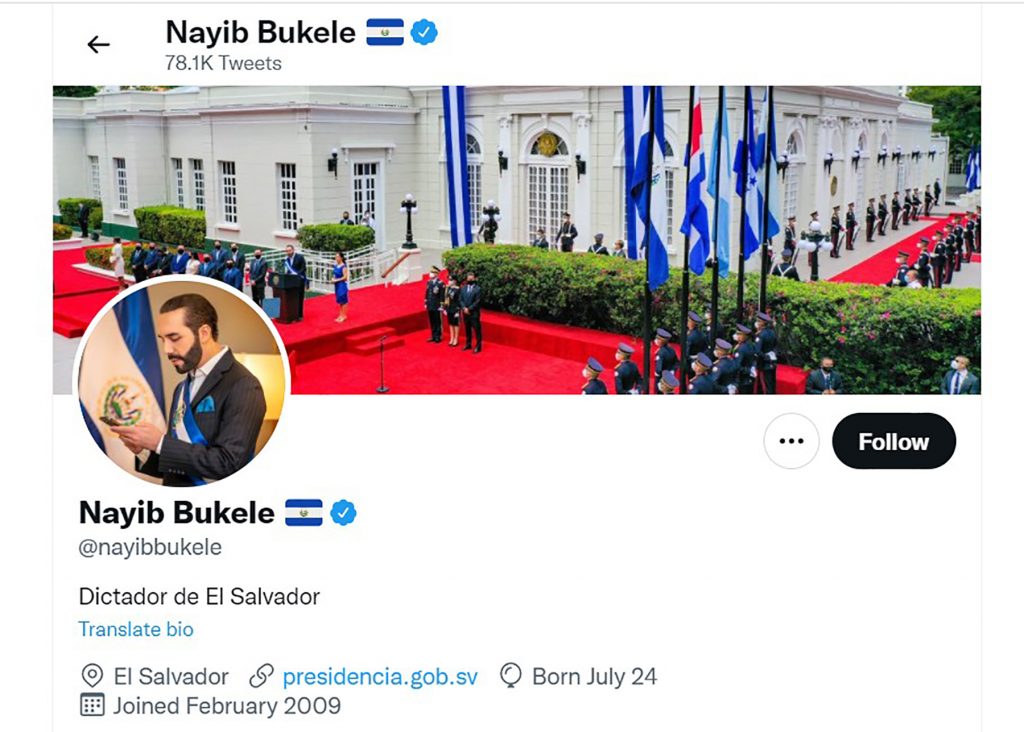1024x732 pixels.
Task: Click the Joined February 2009 text
Action: 227,706
